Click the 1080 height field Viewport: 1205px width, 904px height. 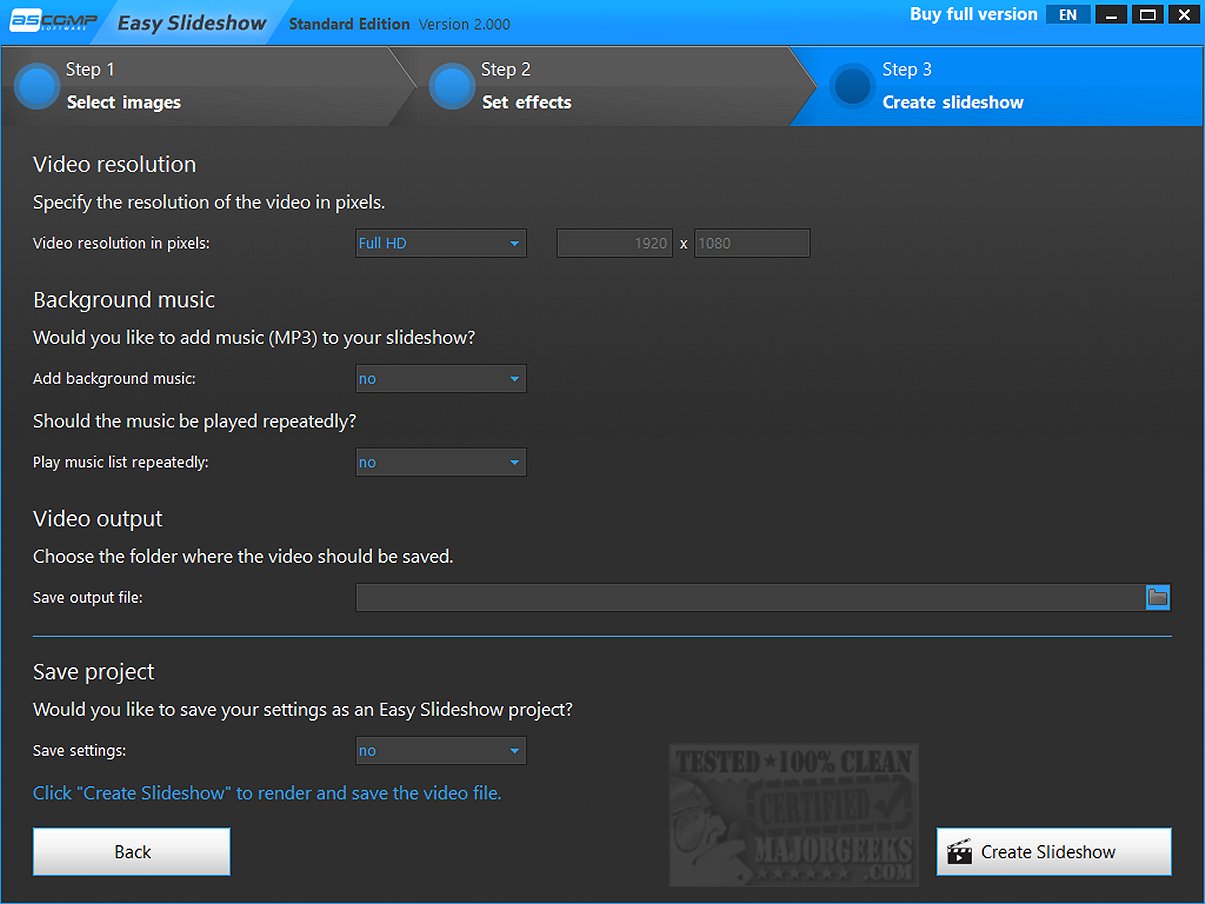[752, 243]
